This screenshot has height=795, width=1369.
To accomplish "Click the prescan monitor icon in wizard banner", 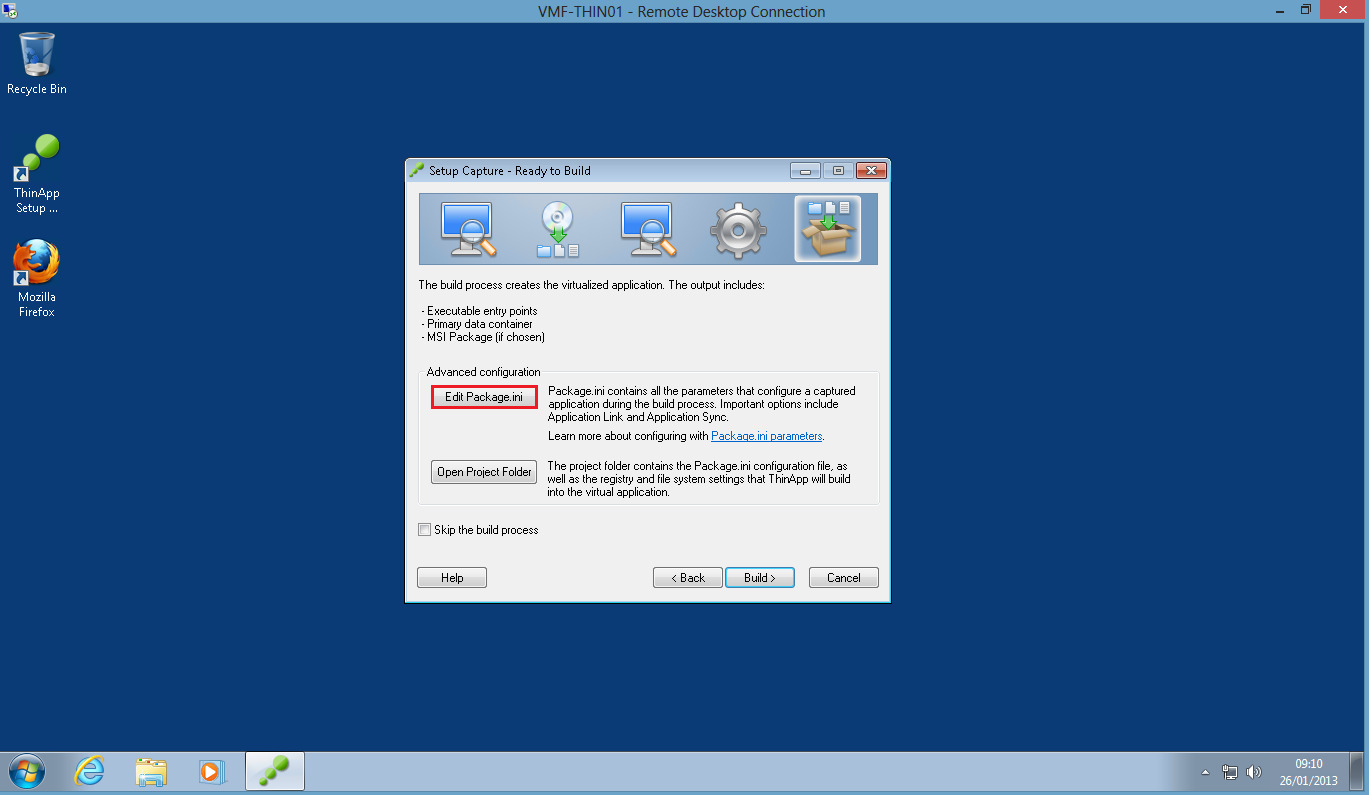I will pyautogui.click(x=467, y=229).
